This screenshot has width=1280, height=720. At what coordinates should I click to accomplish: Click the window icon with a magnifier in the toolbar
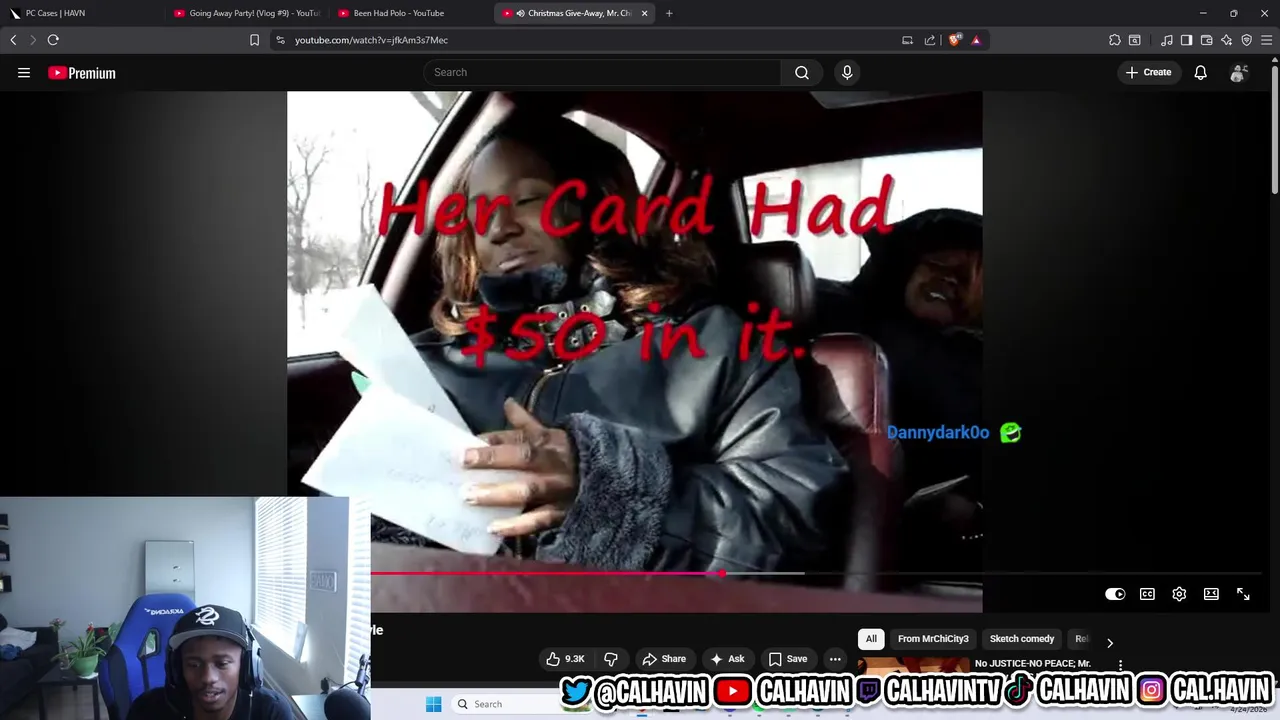(1135, 40)
